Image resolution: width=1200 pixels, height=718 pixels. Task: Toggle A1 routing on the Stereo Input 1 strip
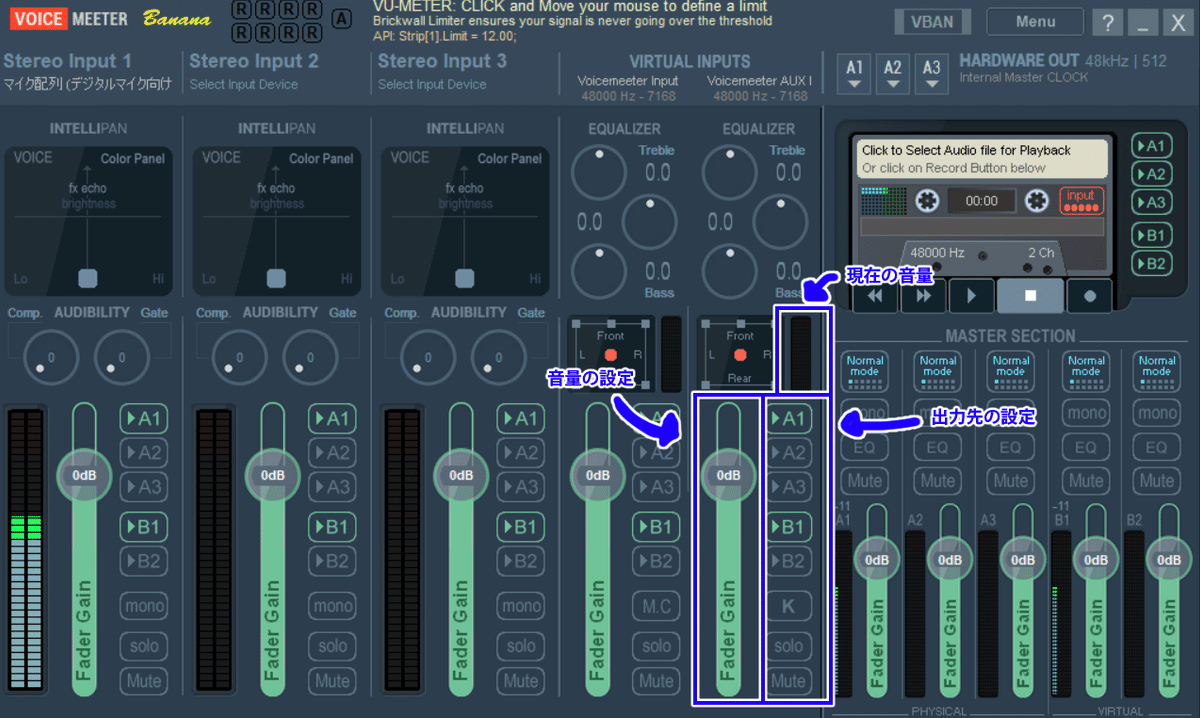(144, 419)
